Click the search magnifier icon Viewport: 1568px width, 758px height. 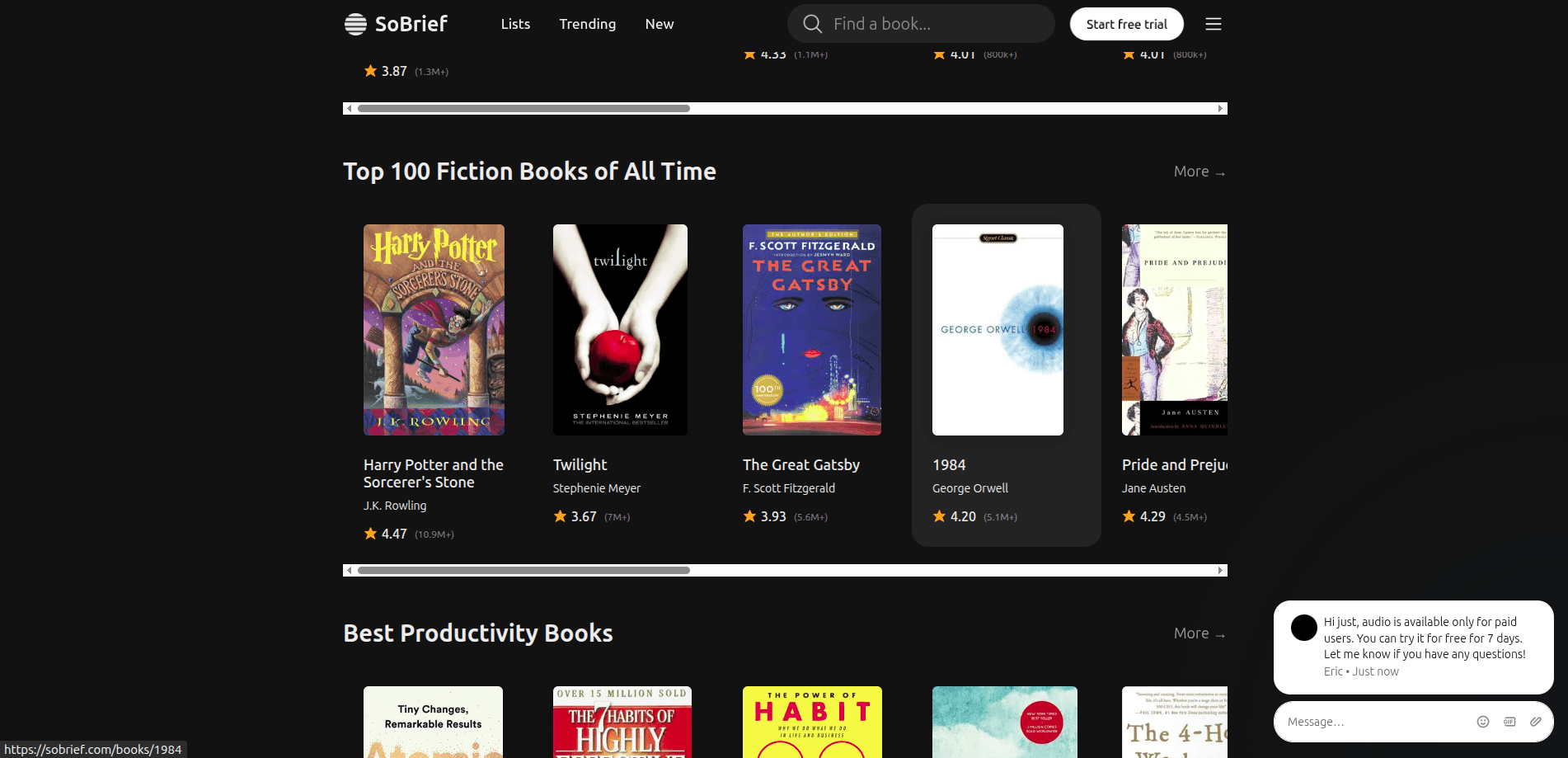pyautogui.click(x=813, y=24)
